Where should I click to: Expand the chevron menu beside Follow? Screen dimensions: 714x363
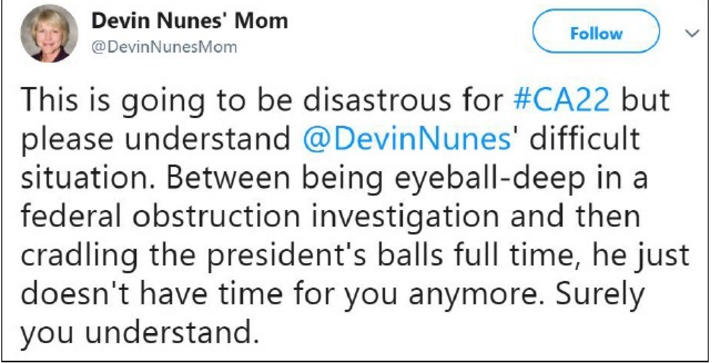pos(692,33)
